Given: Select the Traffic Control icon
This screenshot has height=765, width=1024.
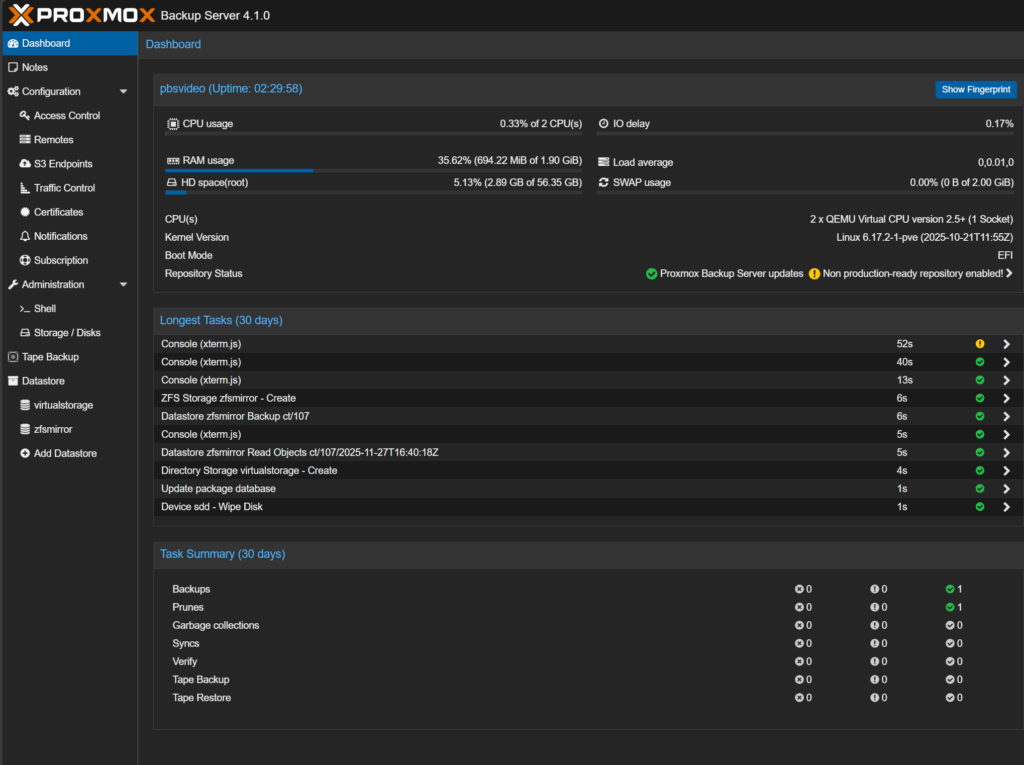Looking at the screenshot, I should pos(23,187).
